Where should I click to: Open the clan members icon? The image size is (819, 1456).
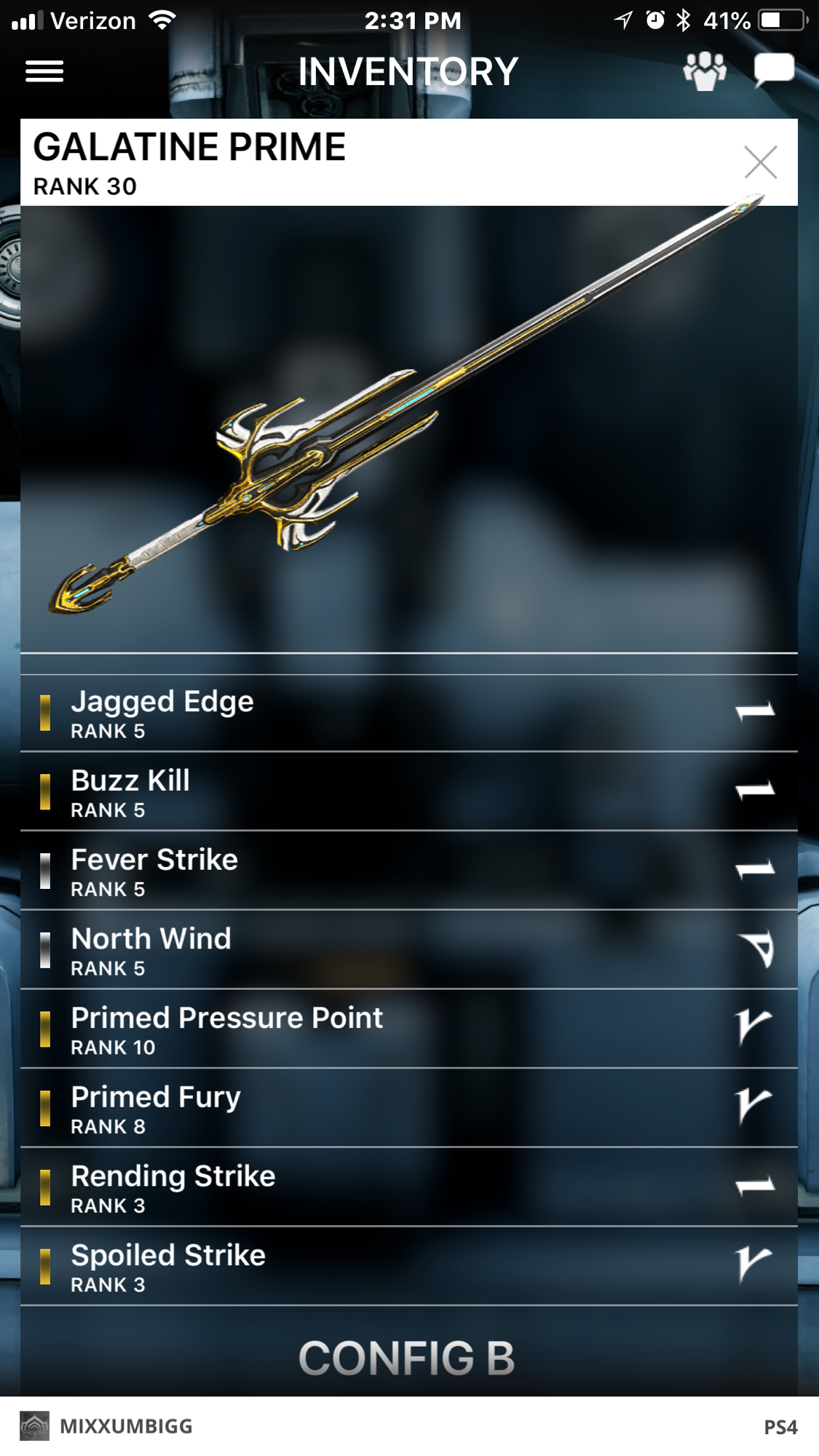704,71
